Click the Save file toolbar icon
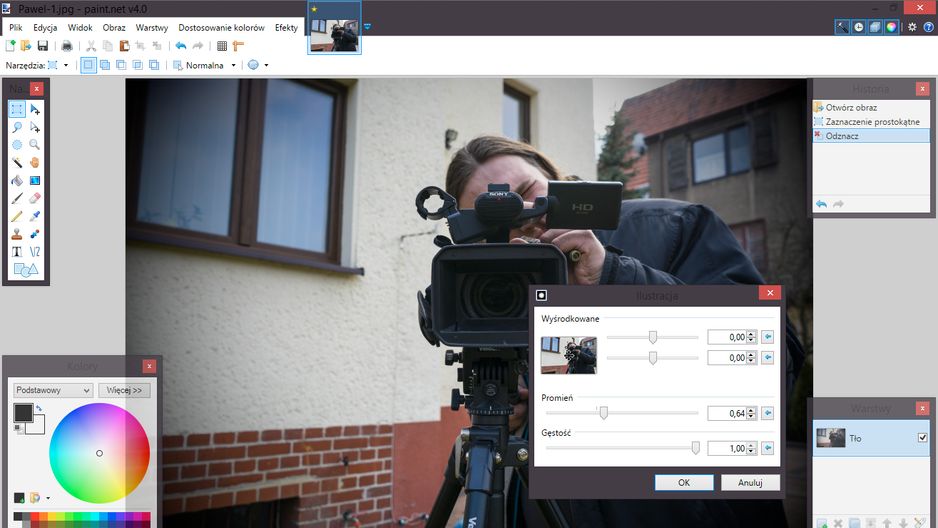 coord(42,46)
